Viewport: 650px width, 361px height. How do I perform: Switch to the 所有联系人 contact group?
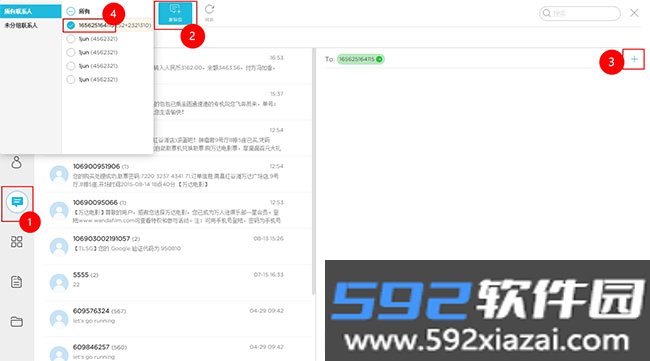click(31, 11)
